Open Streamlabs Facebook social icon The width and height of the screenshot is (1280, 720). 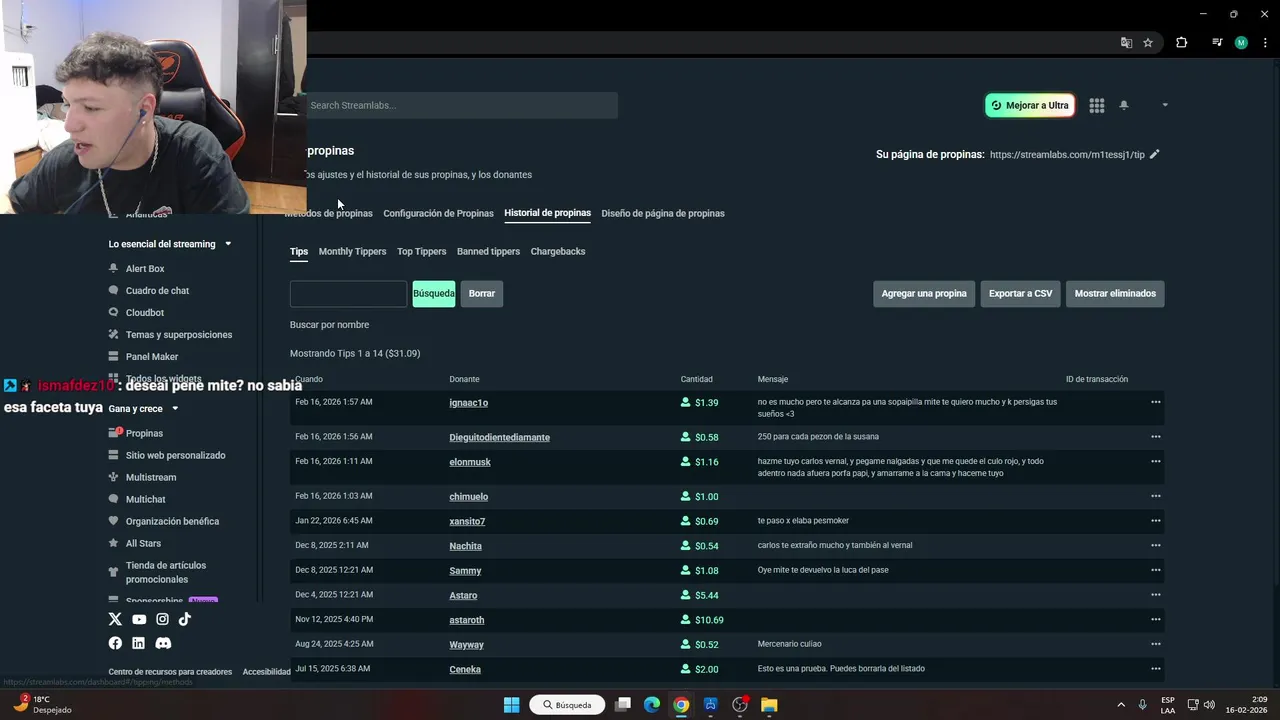pos(115,643)
